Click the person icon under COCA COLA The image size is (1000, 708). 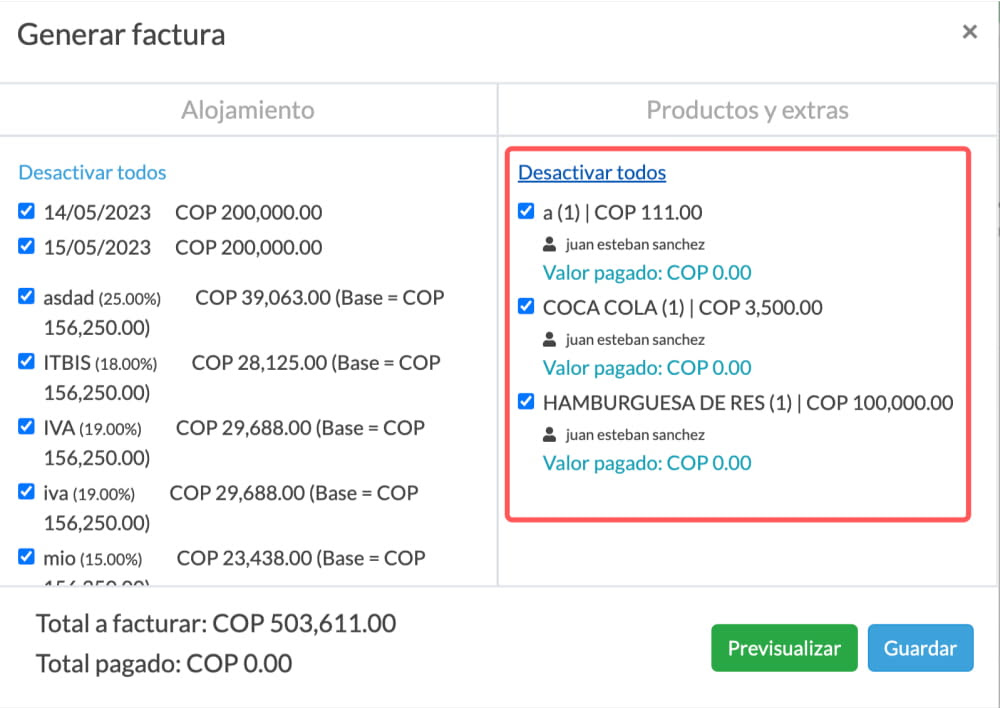[x=549, y=339]
